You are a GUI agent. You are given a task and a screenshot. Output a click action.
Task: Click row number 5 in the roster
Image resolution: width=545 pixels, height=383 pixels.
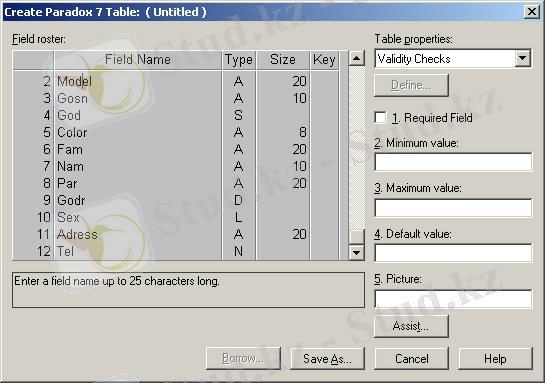click(33, 132)
